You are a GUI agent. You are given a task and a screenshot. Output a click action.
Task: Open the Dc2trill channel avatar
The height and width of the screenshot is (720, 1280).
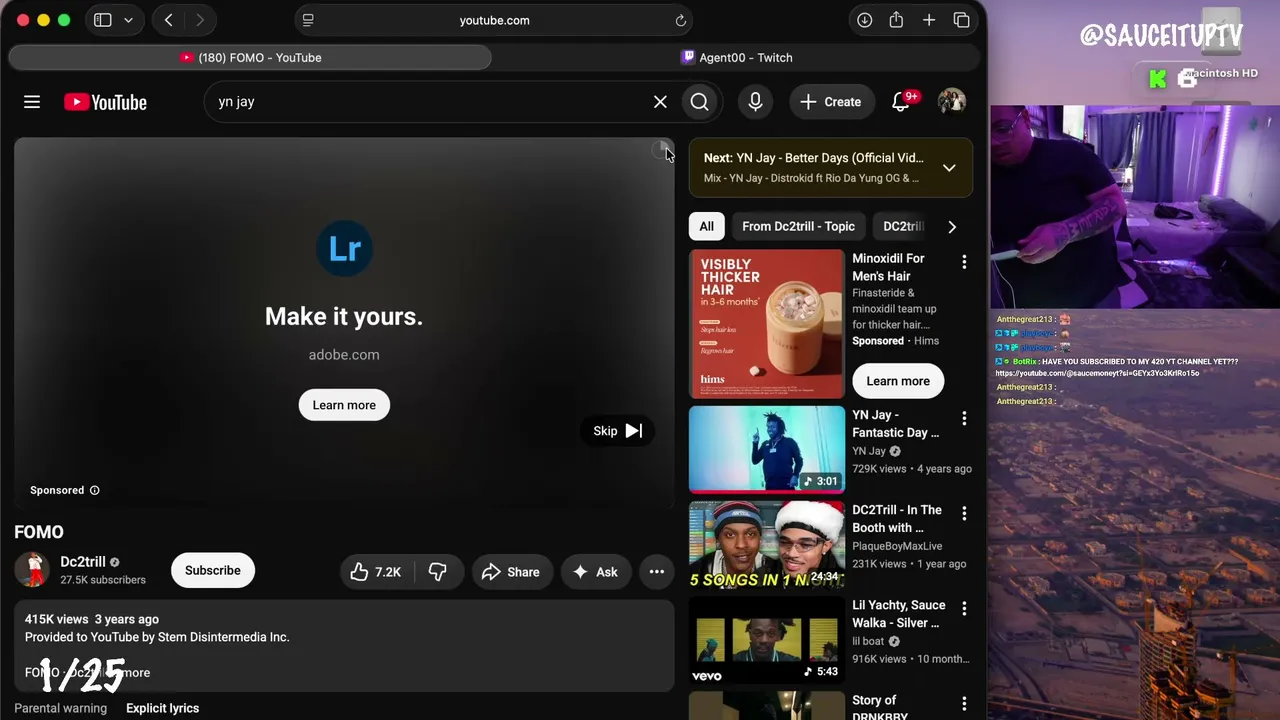32,570
